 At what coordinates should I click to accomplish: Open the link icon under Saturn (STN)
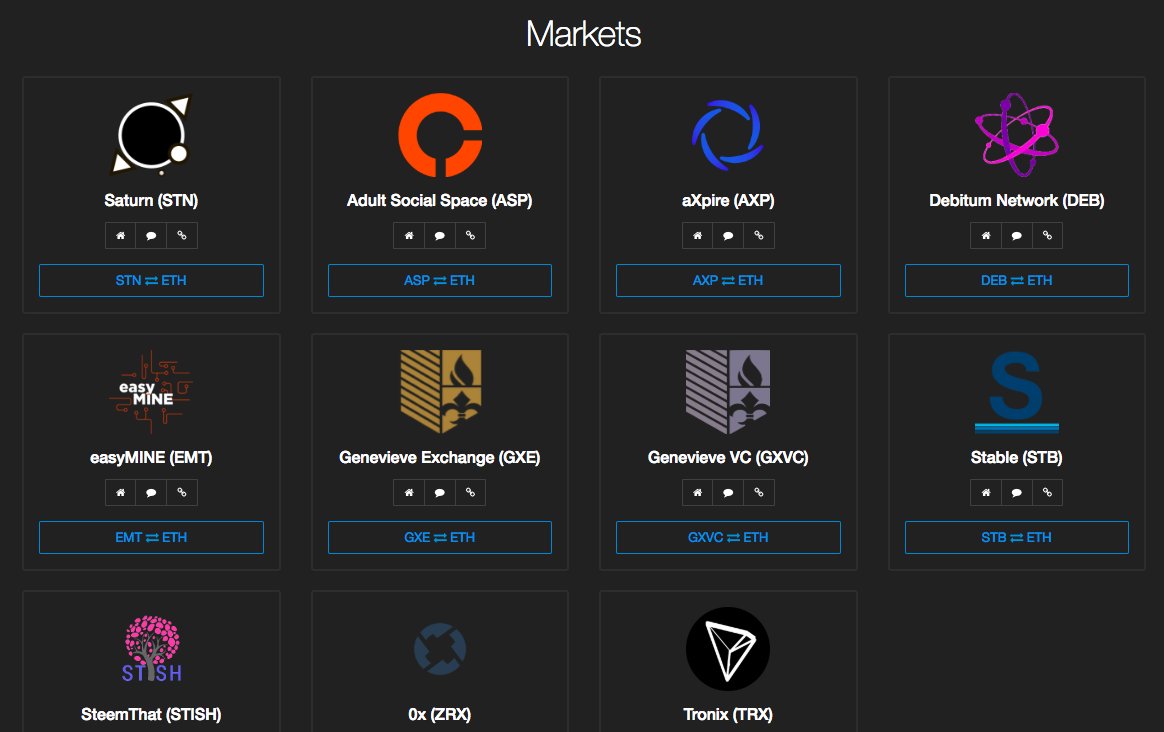[182, 235]
